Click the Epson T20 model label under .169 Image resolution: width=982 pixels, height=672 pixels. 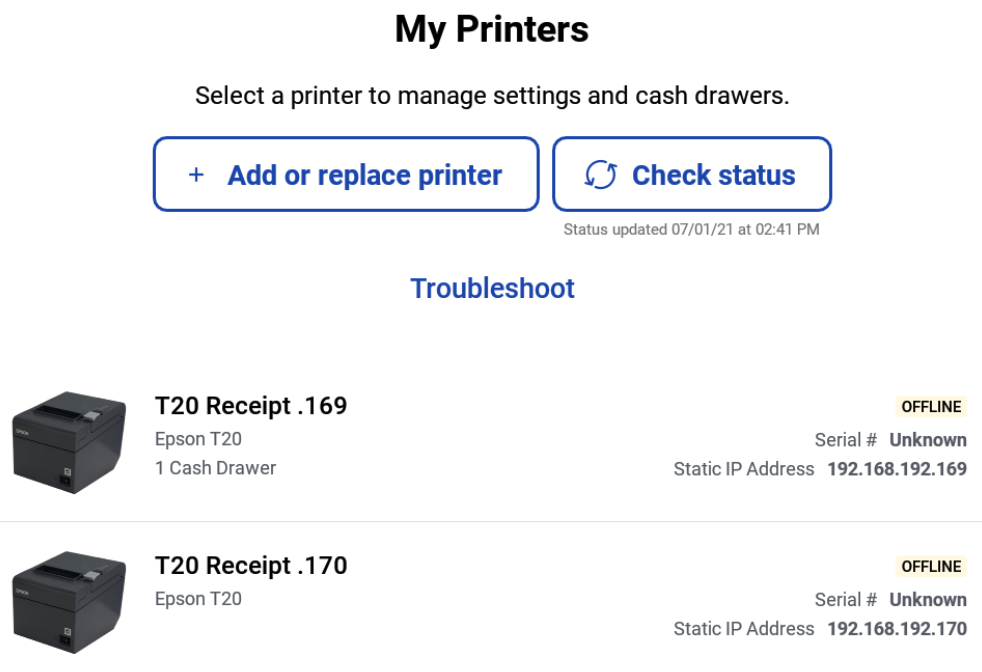click(x=195, y=438)
